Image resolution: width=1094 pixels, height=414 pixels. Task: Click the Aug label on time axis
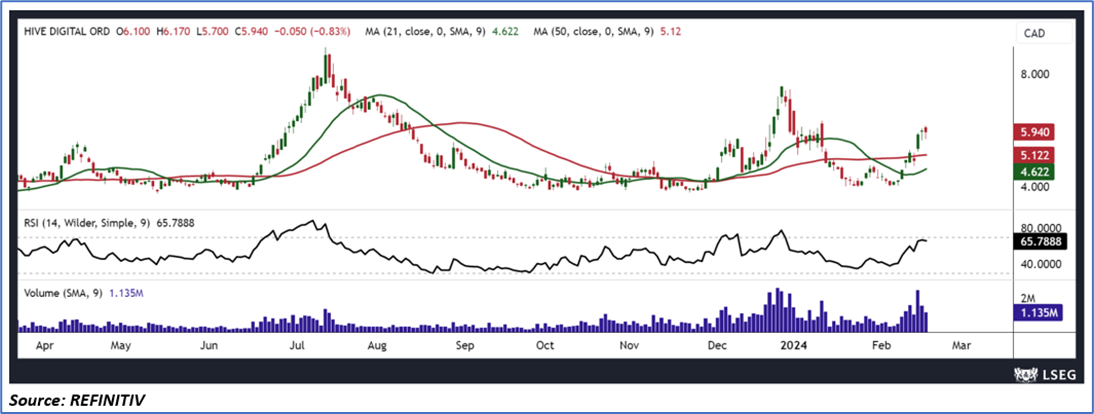pos(377,345)
